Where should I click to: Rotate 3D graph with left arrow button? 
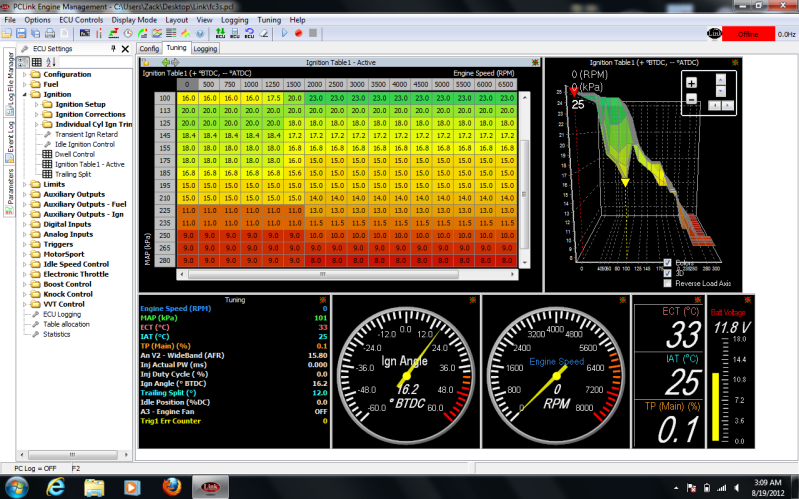pyautogui.click(x=714, y=106)
